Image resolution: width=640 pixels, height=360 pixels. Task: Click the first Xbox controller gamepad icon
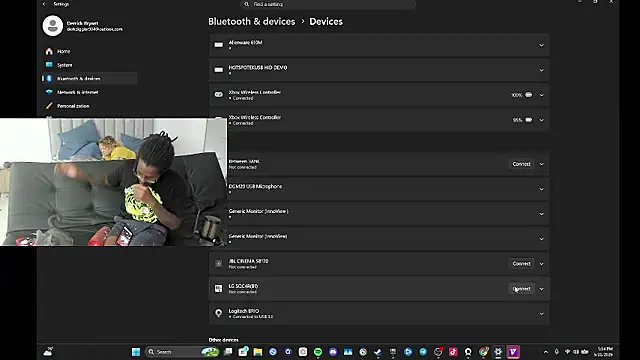click(219, 95)
